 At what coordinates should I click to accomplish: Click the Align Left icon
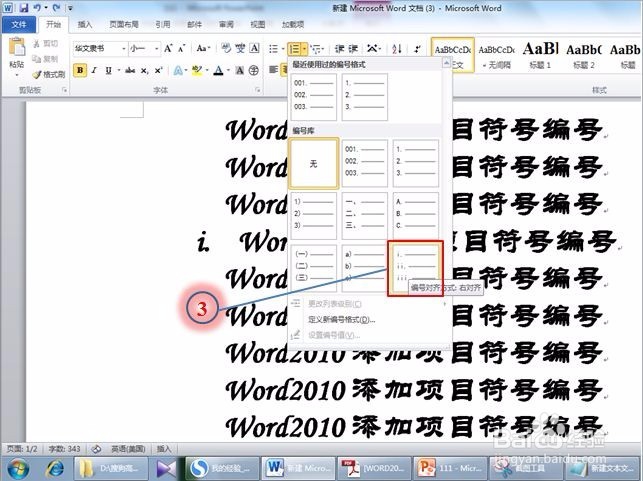(x=273, y=70)
